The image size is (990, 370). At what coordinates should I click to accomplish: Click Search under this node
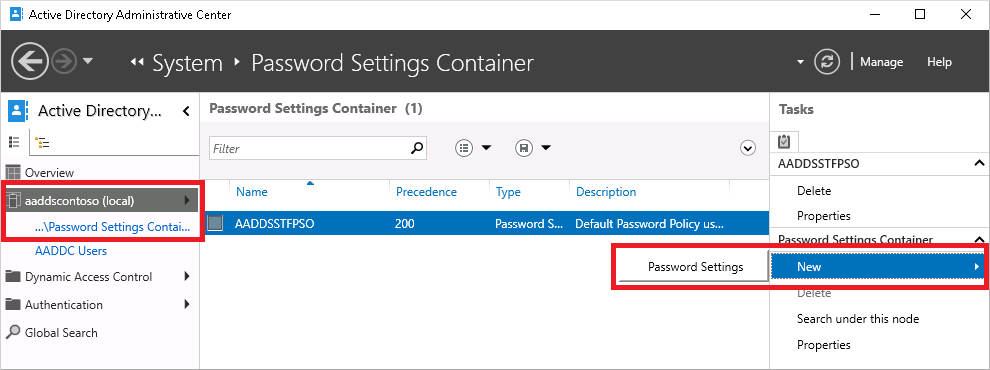point(858,319)
